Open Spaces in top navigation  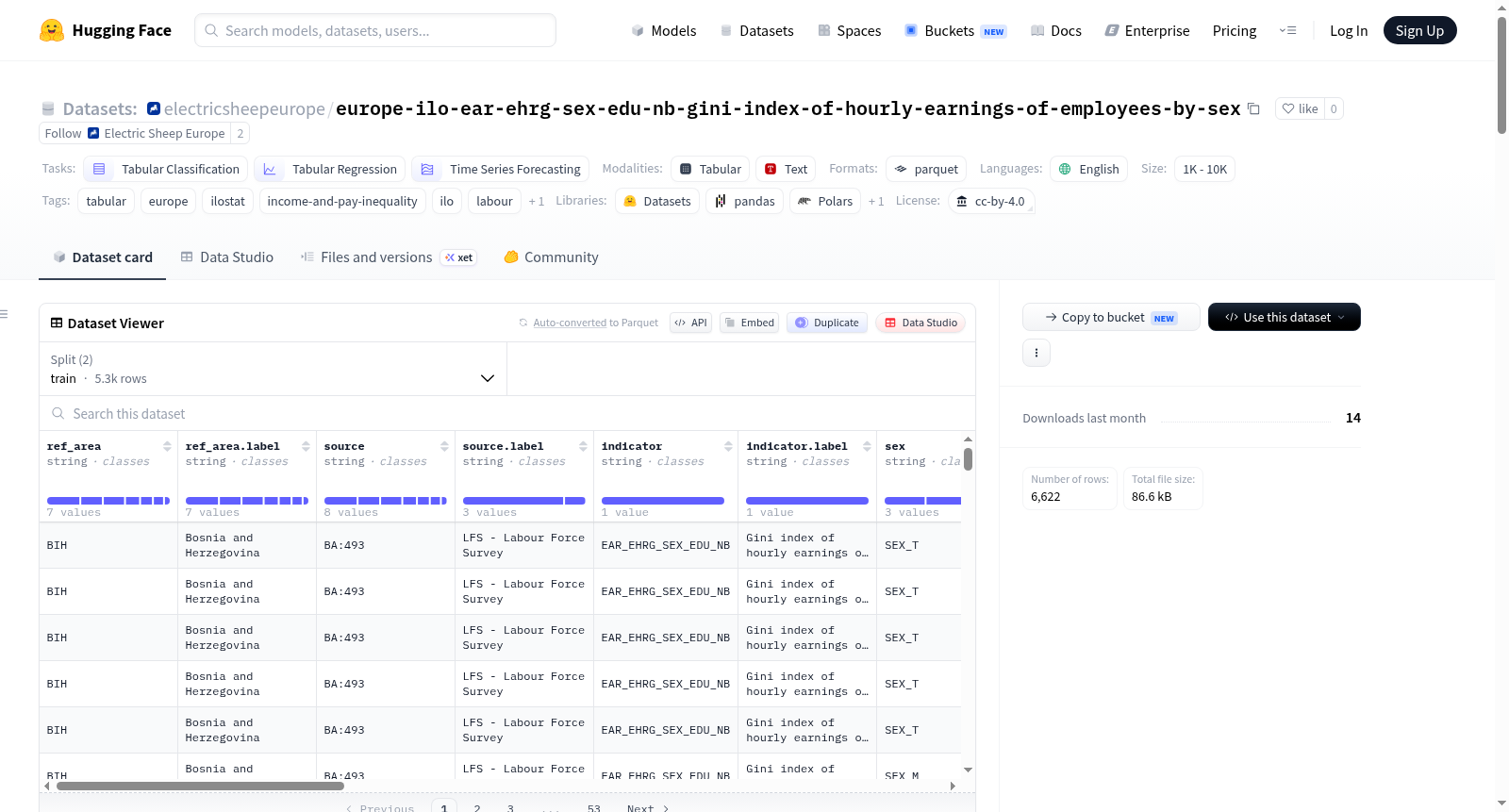(849, 31)
